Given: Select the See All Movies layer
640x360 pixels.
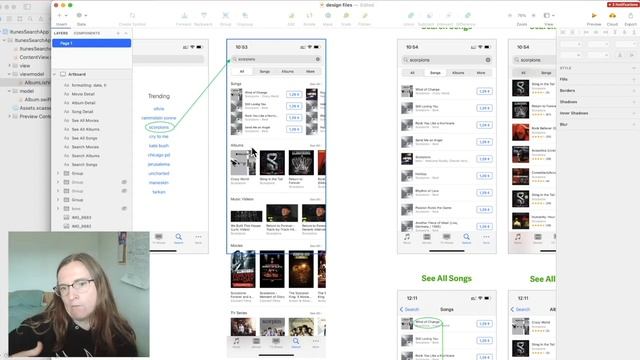Looking at the screenshot, I should pyautogui.click(x=85, y=120).
